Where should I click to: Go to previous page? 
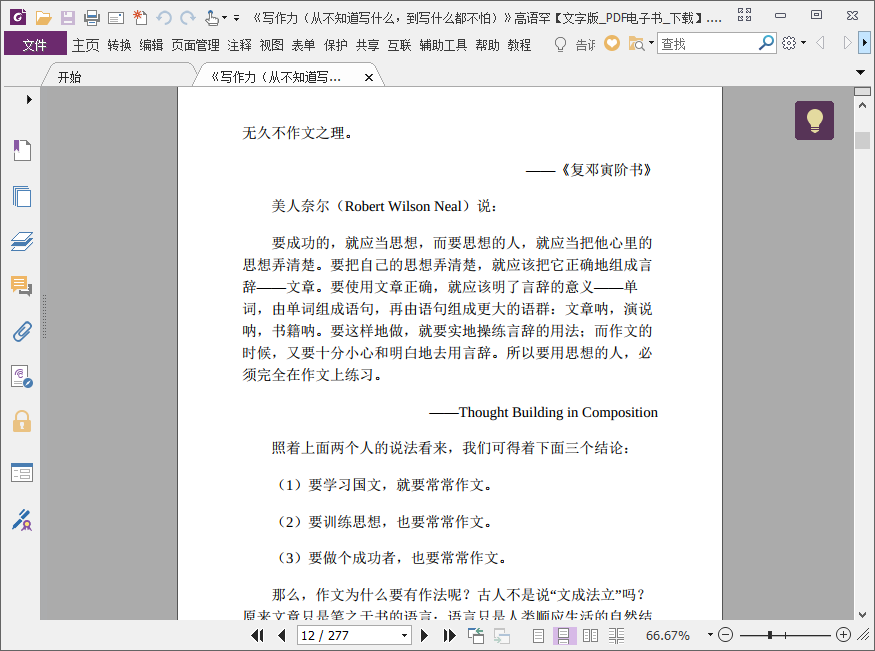(282, 635)
